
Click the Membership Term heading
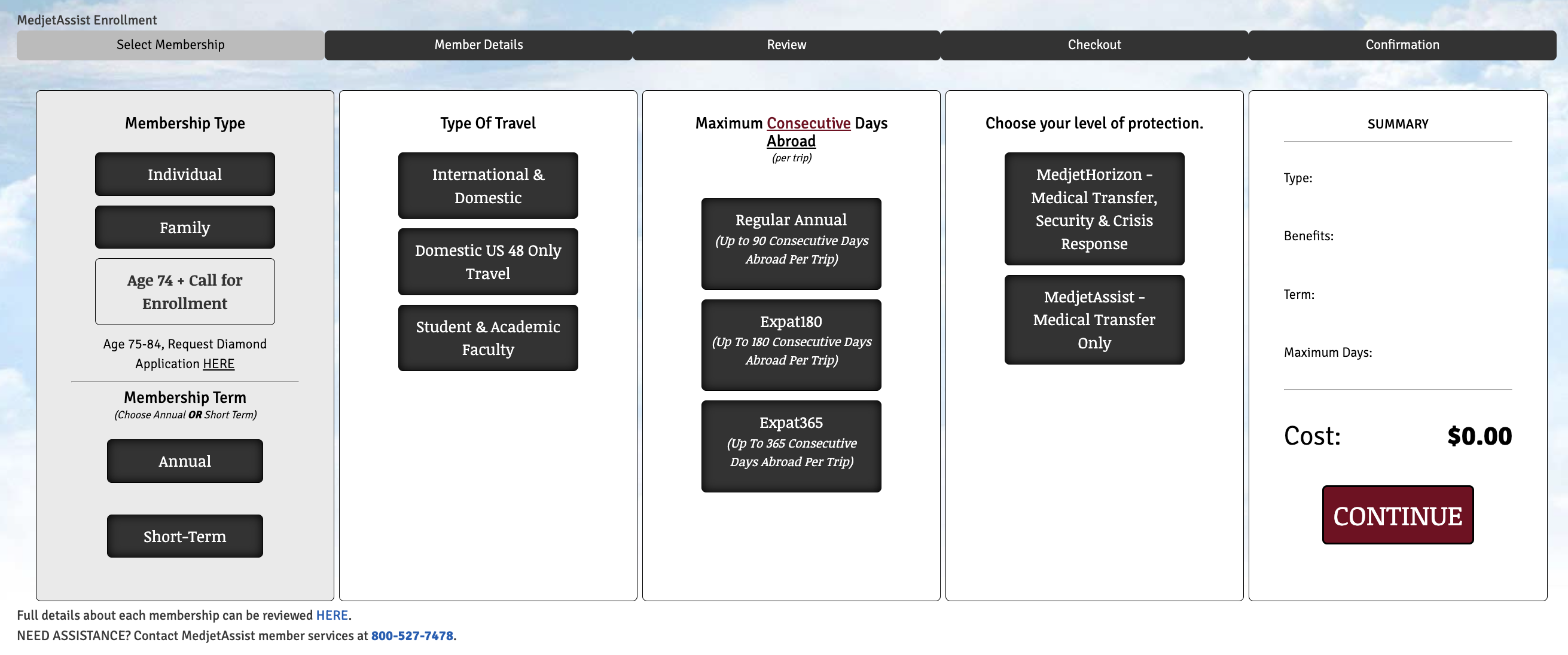tap(184, 398)
